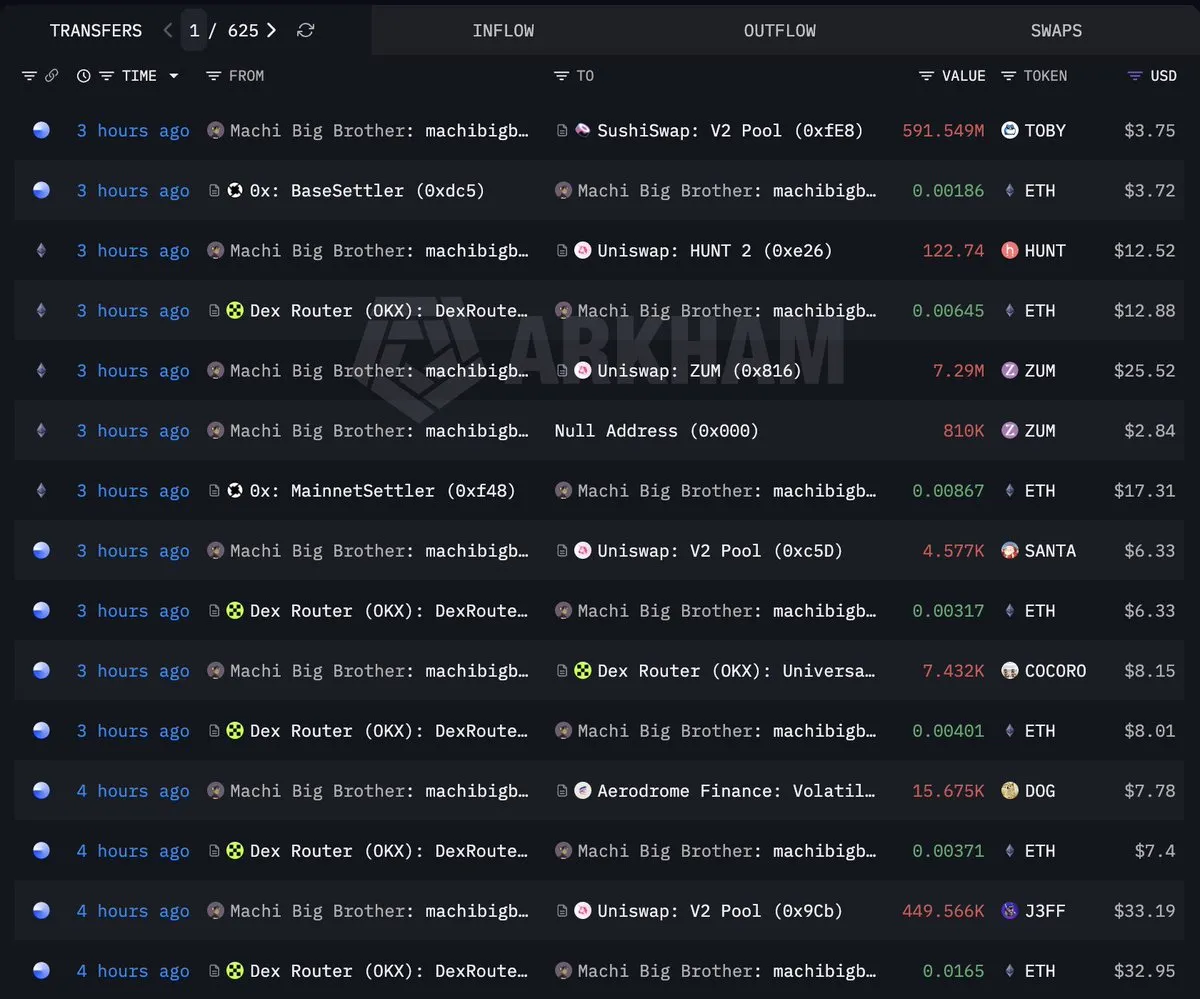The width and height of the screenshot is (1200, 999).
Task: Go to previous transfers page
Action: pyautogui.click(x=168, y=30)
